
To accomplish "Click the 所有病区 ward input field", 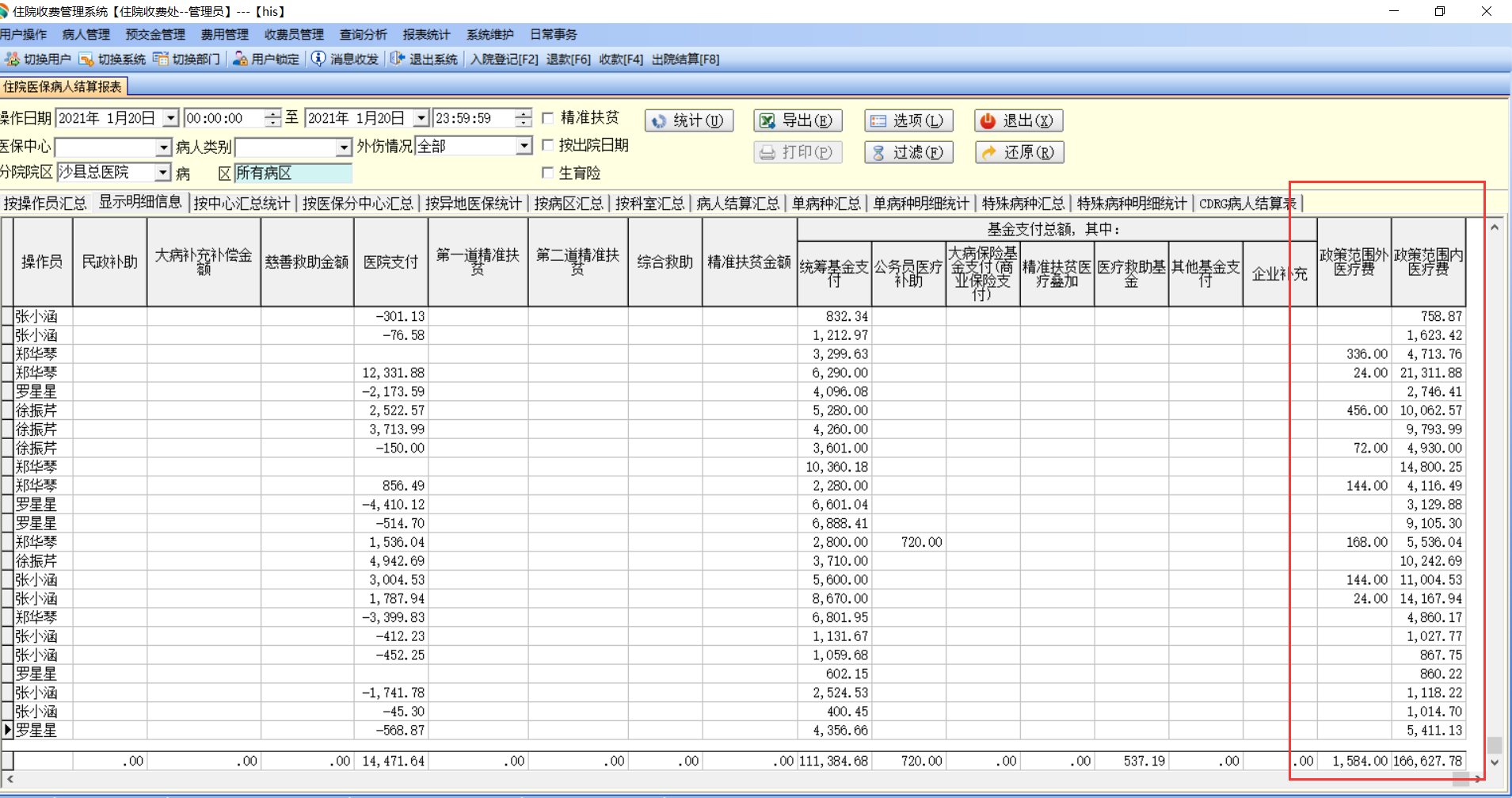I will pos(293,173).
